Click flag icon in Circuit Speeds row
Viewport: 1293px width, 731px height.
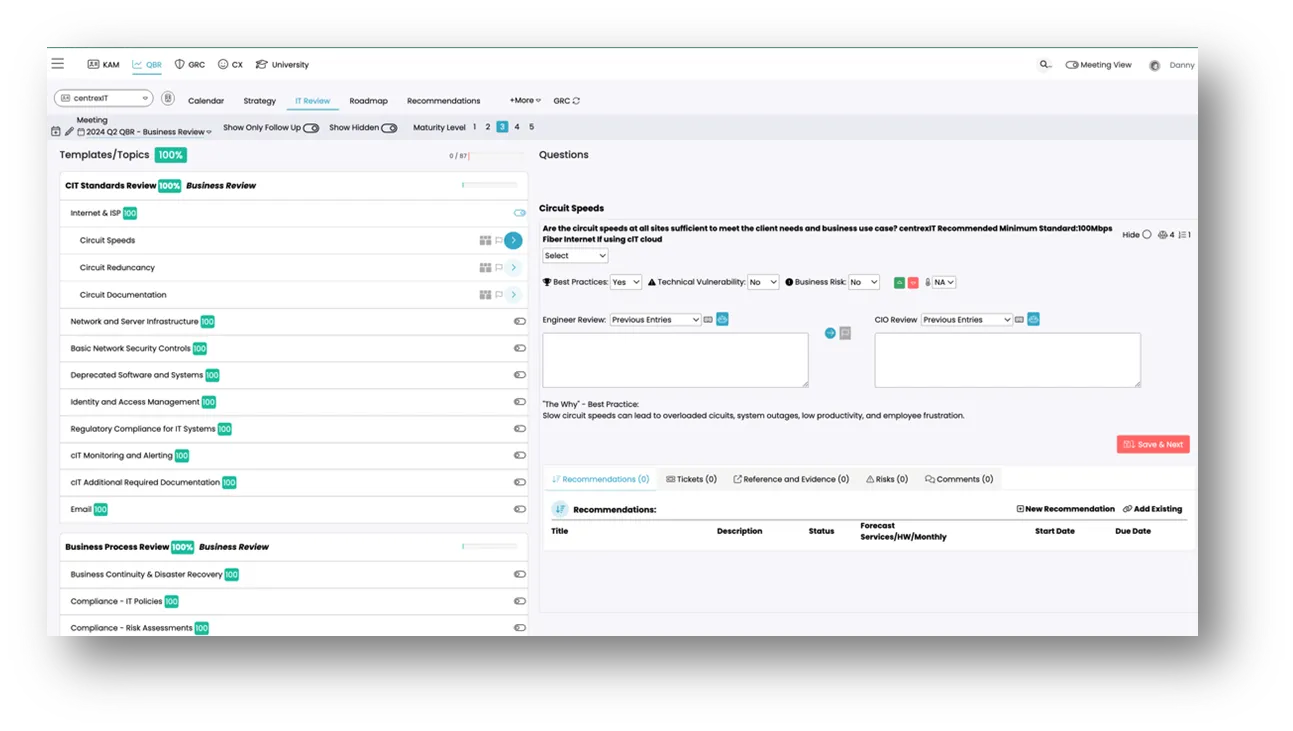499,241
